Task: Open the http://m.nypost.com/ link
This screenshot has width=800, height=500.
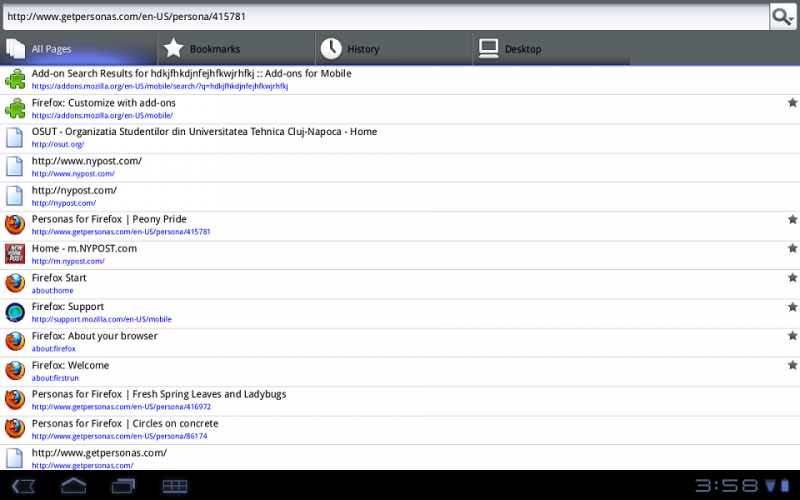Action: (68, 261)
